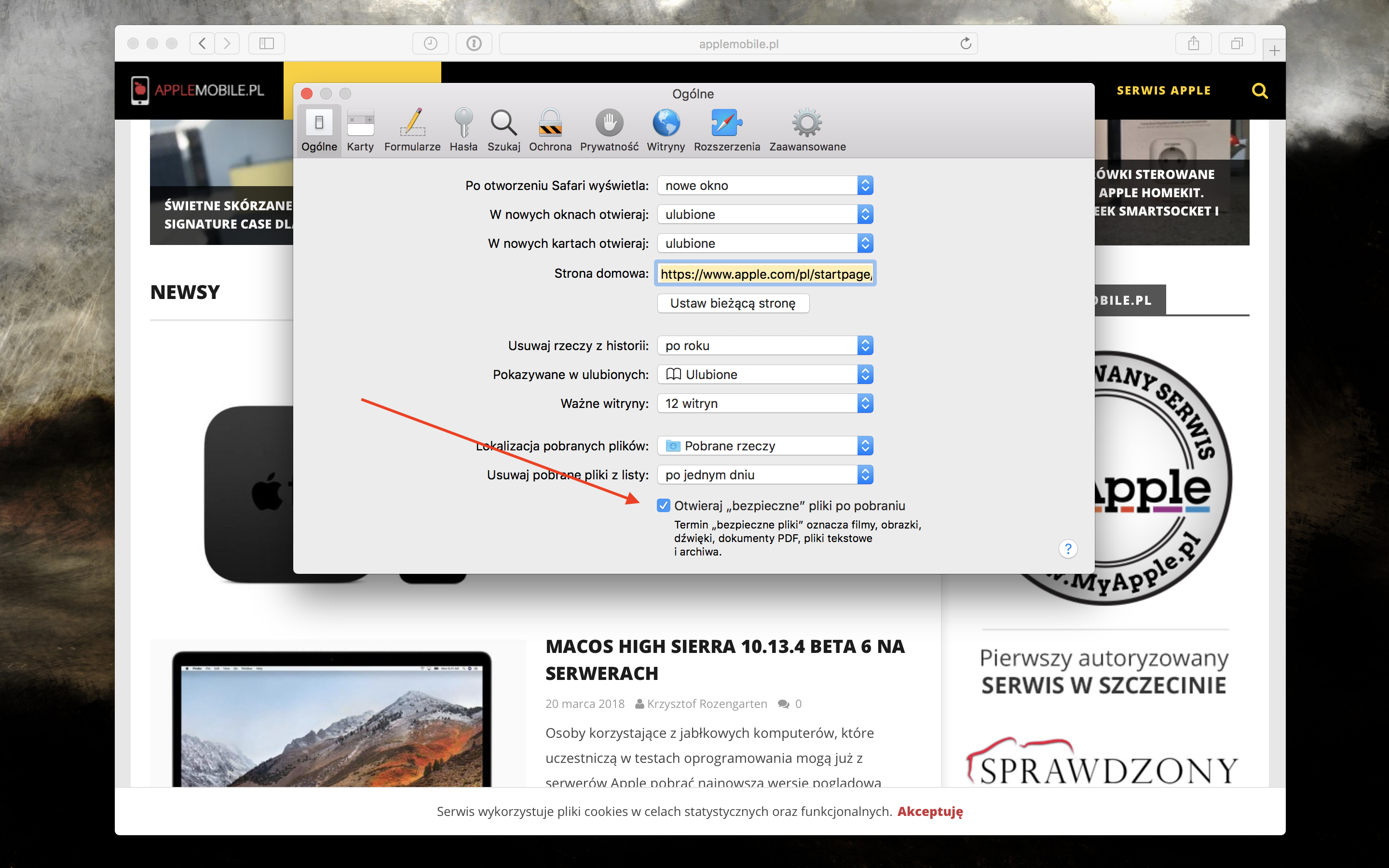This screenshot has height=868, width=1389.
Task: Click the Strona domowa URL field
Action: tap(765, 274)
